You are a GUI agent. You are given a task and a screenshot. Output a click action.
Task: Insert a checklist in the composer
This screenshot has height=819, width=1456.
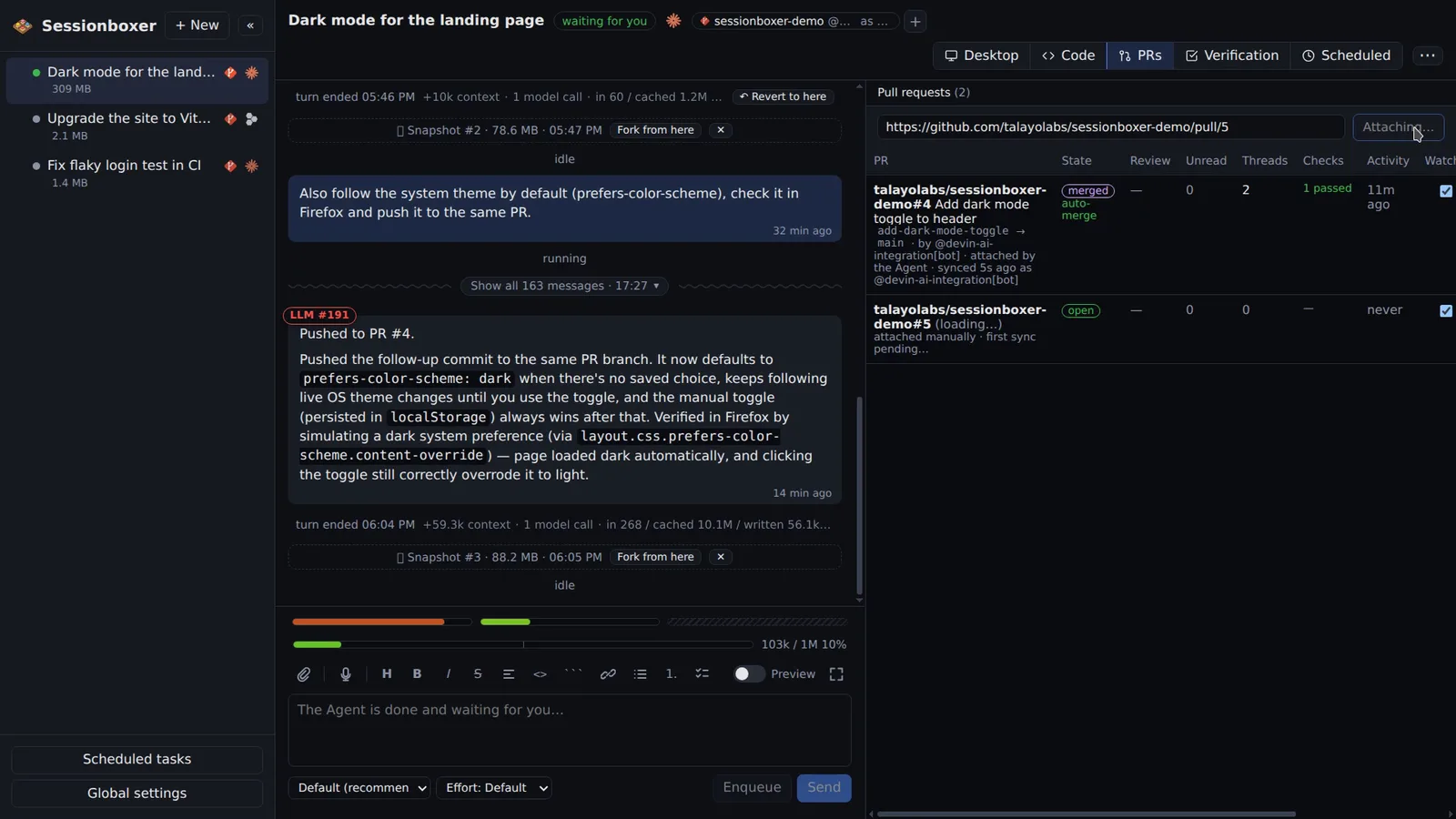point(702,674)
